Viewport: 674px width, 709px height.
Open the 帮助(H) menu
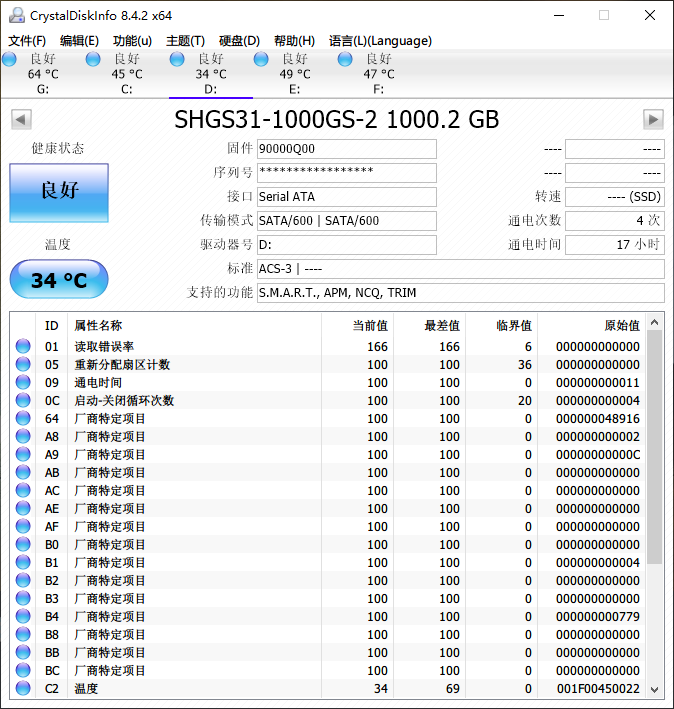294,41
